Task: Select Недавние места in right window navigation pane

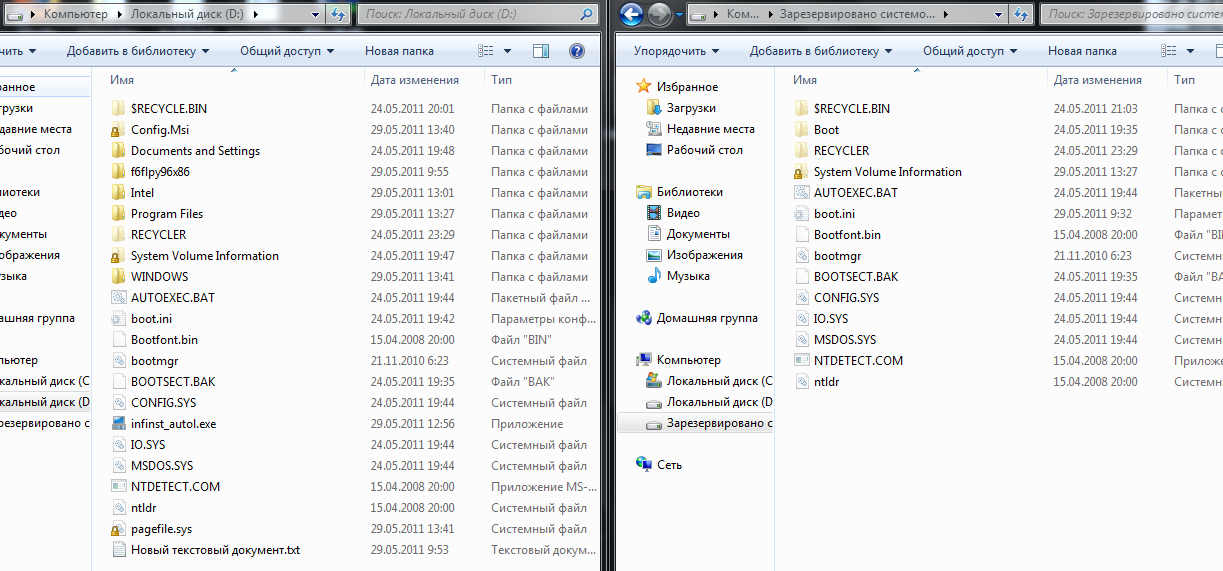Action: pyautogui.click(x=711, y=129)
